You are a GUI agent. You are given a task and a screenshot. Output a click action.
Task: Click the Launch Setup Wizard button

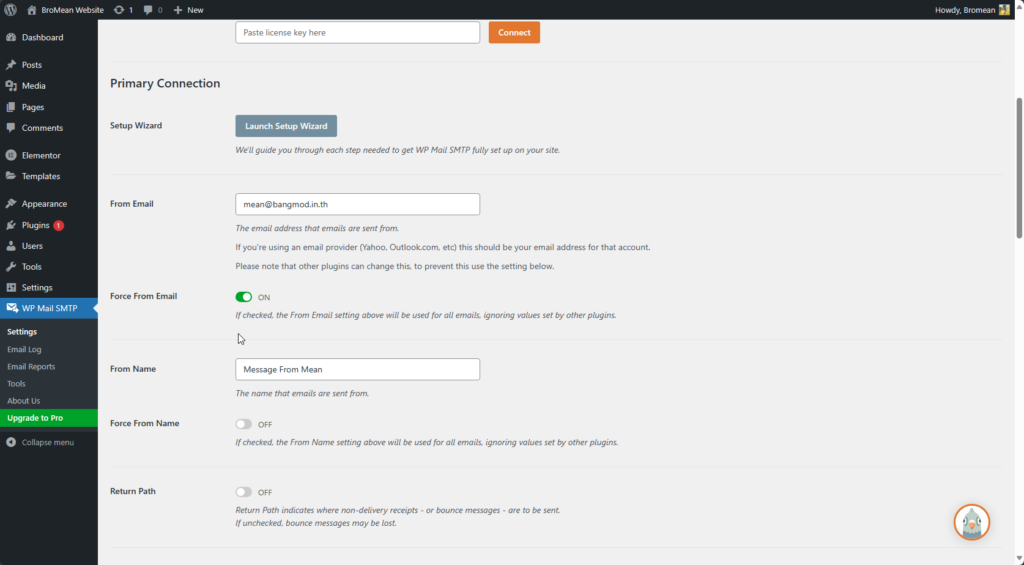click(x=286, y=126)
